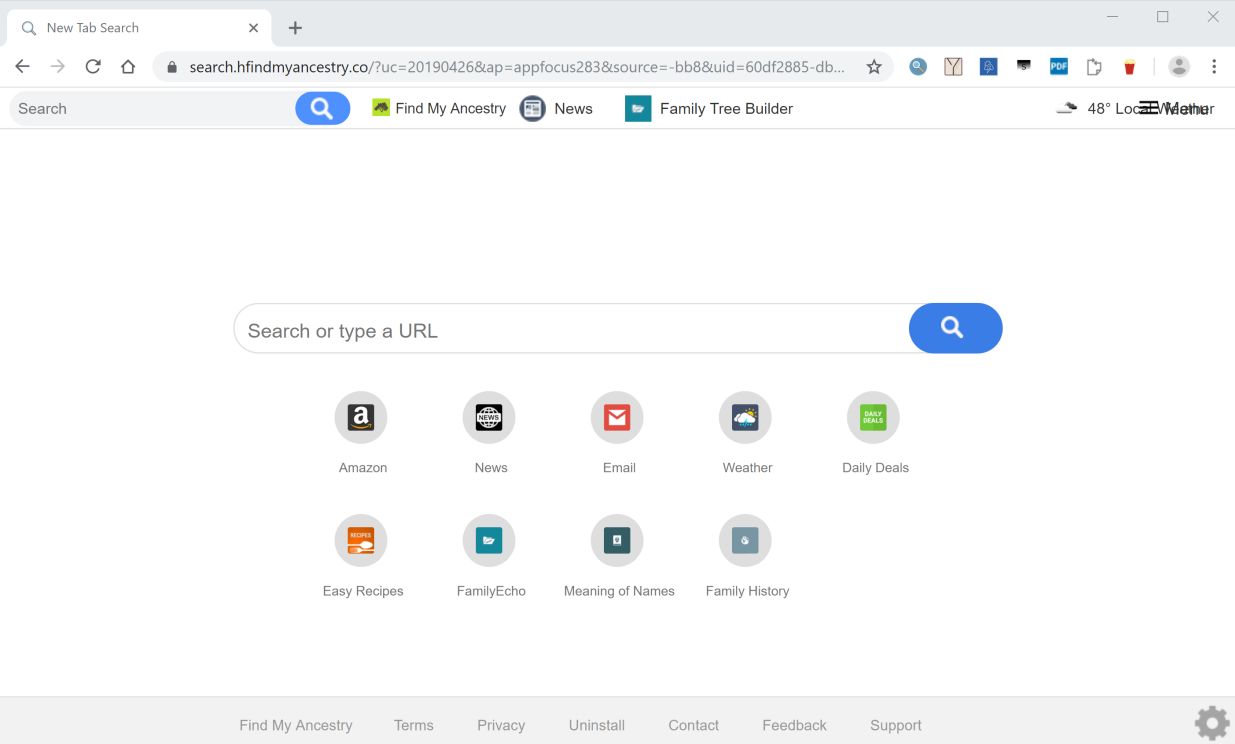Open the Daily Deals shortcut icon
The width and height of the screenshot is (1235, 744).
tap(873, 417)
